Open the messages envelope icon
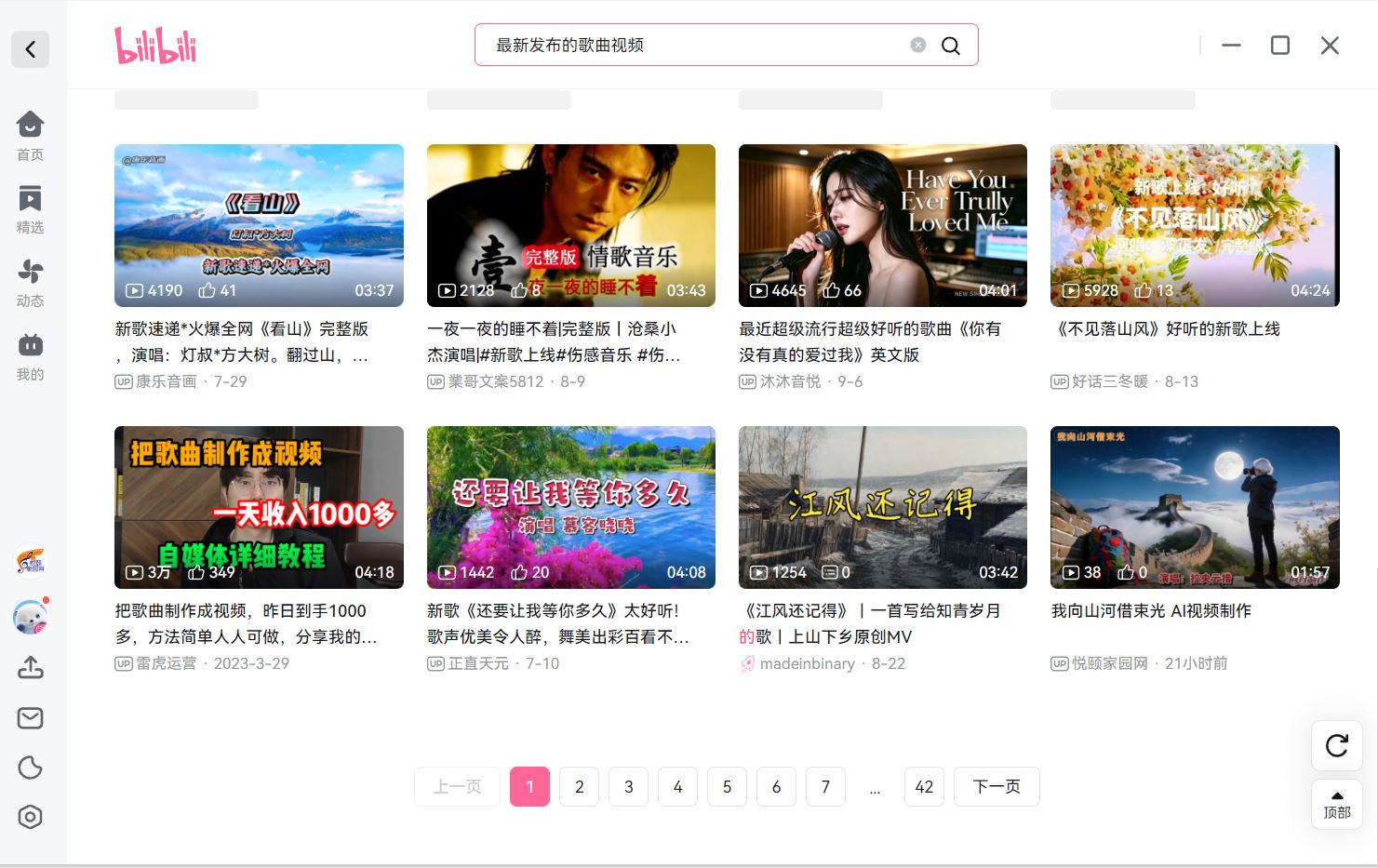 [31, 718]
